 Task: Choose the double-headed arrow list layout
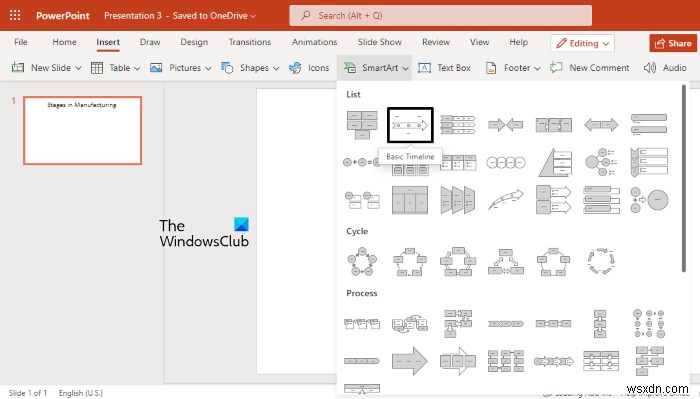[x=601, y=125]
